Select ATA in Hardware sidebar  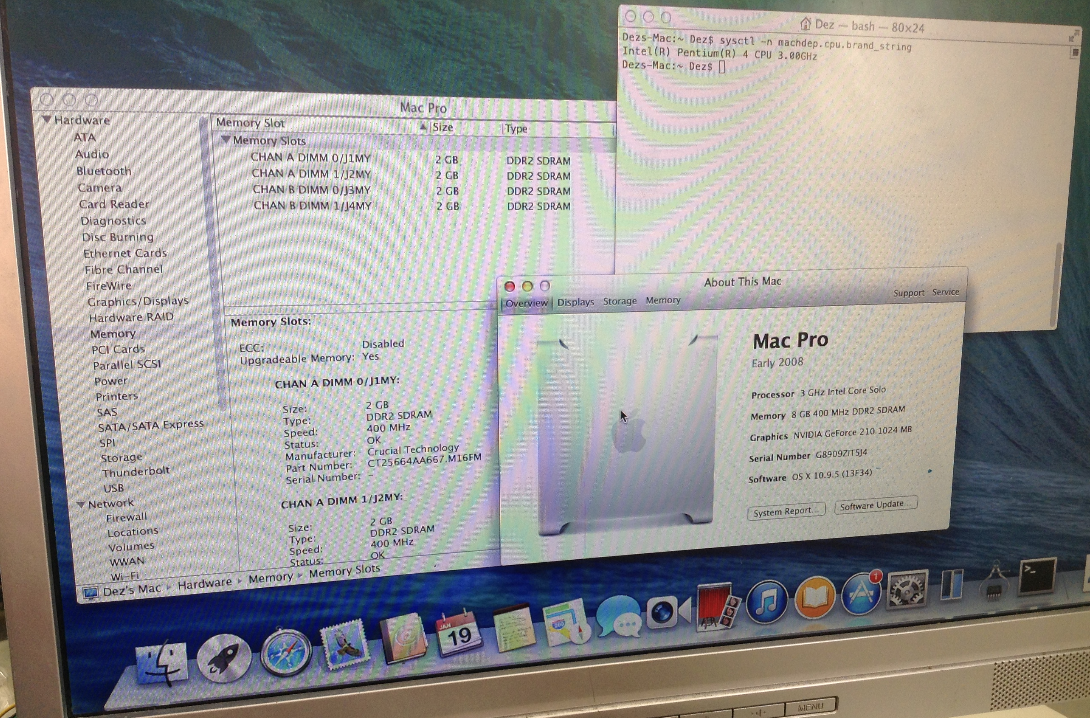click(x=84, y=137)
